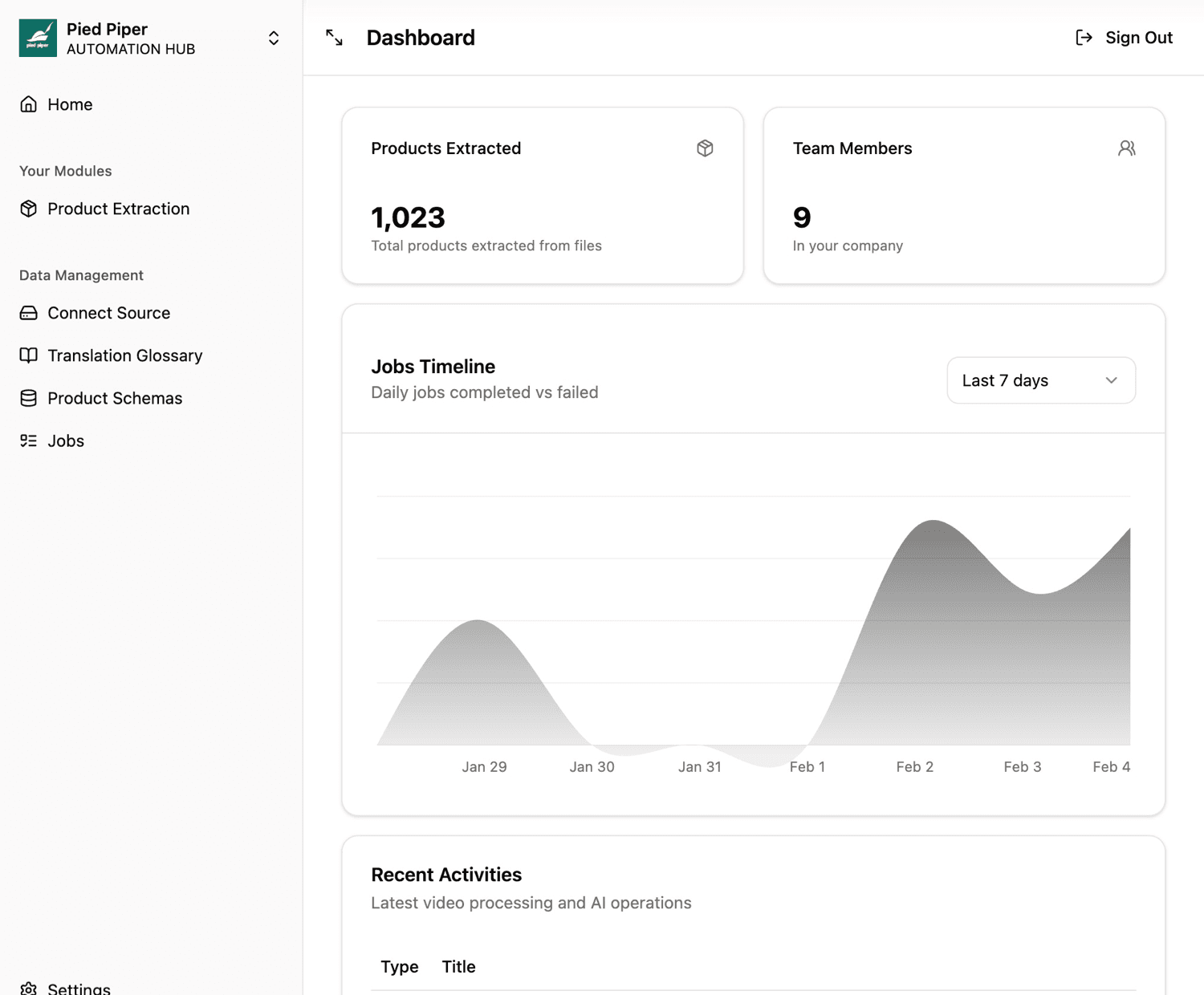Select the Home icon in the sidebar
This screenshot has height=995, width=1204.
coord(28,104)
